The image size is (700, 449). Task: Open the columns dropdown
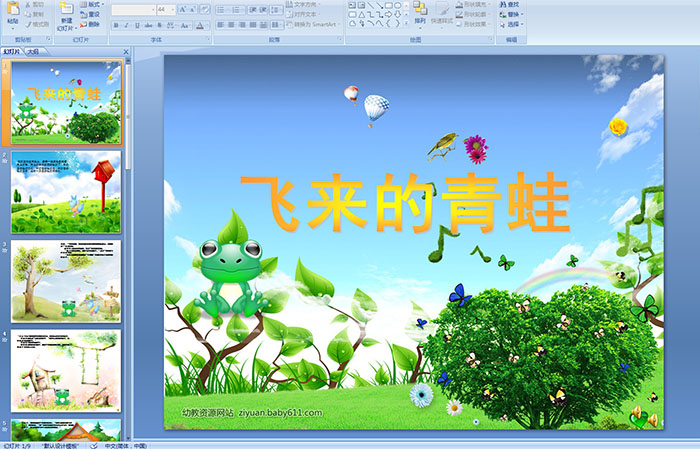277,25
